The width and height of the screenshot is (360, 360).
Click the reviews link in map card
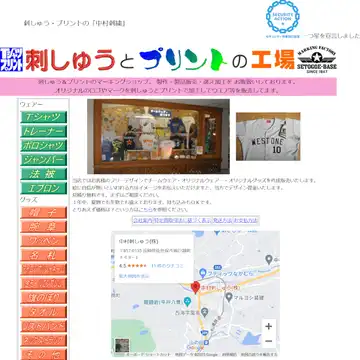click(167, 266)
